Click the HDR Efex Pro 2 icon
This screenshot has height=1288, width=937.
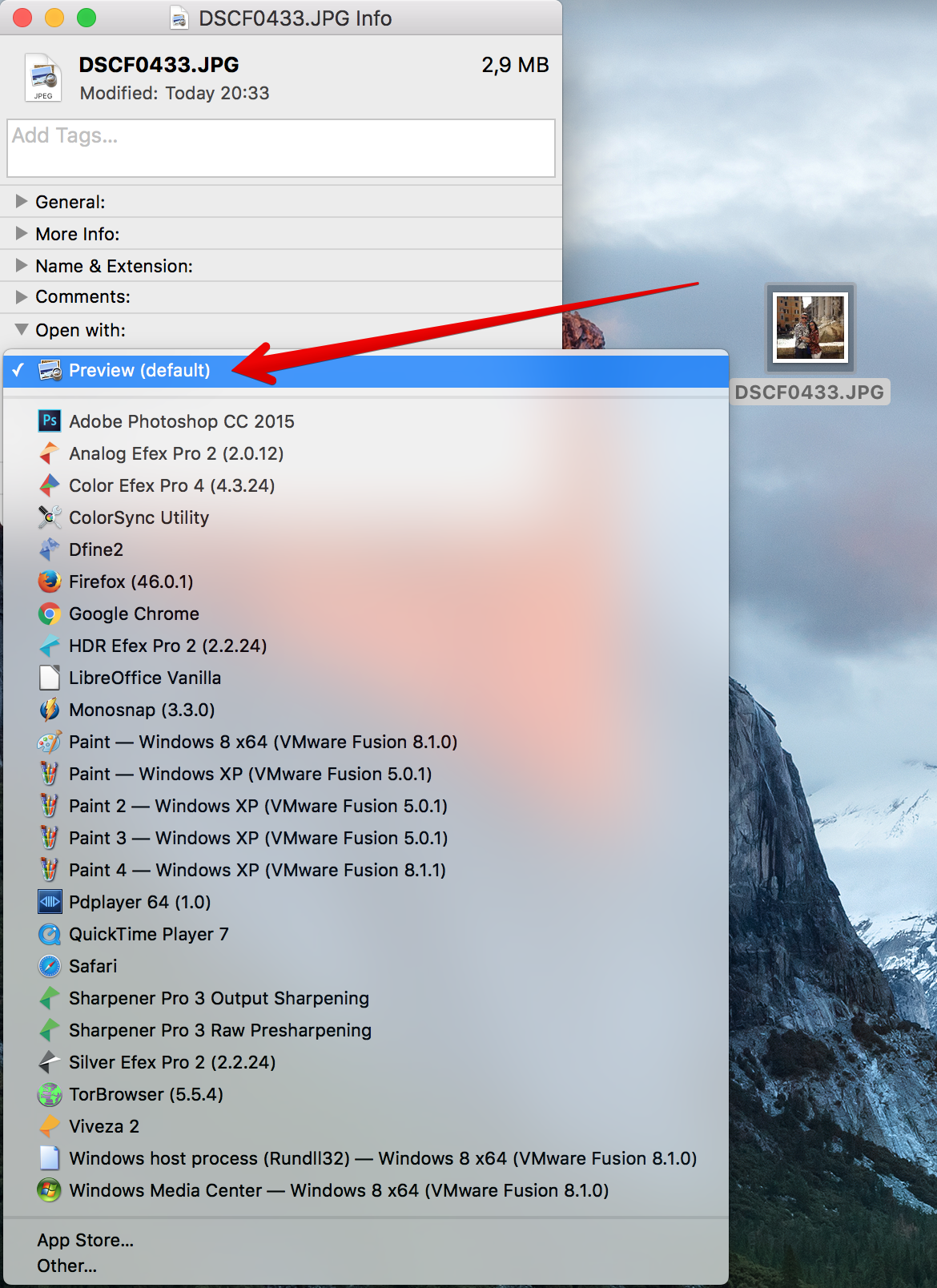(50, 645)
